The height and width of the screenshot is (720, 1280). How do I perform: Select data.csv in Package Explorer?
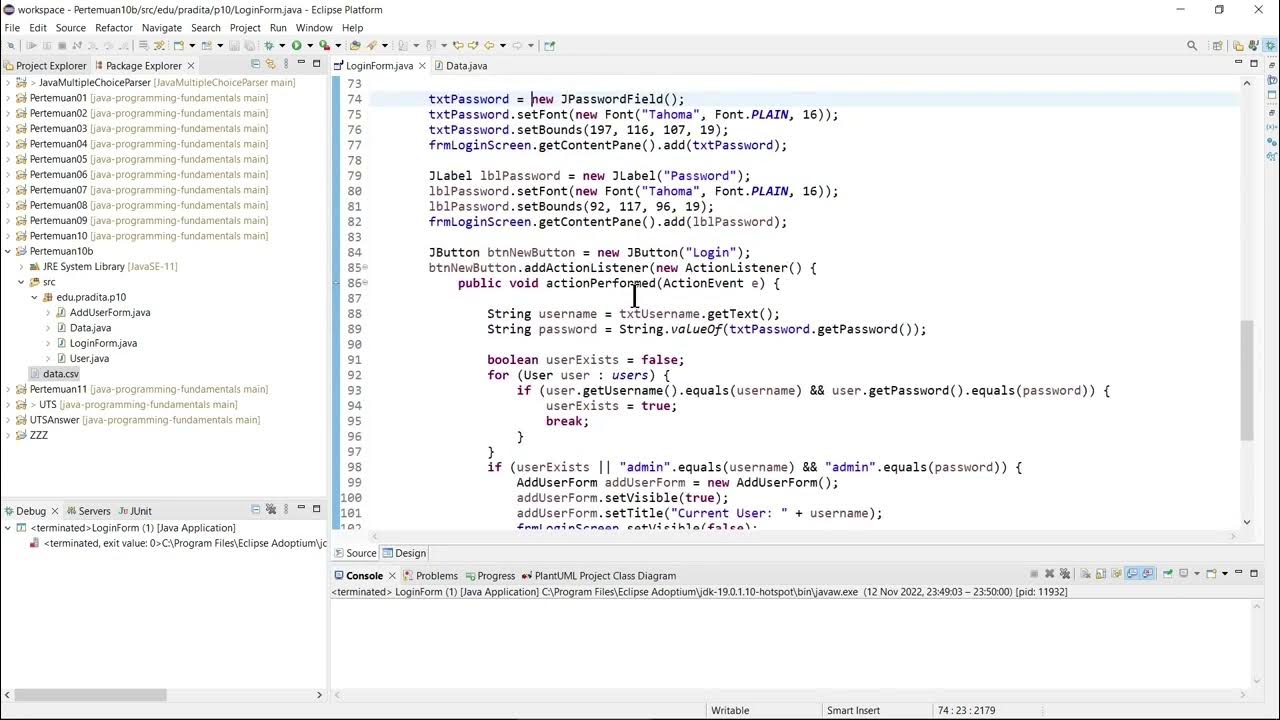coord(55,374)
